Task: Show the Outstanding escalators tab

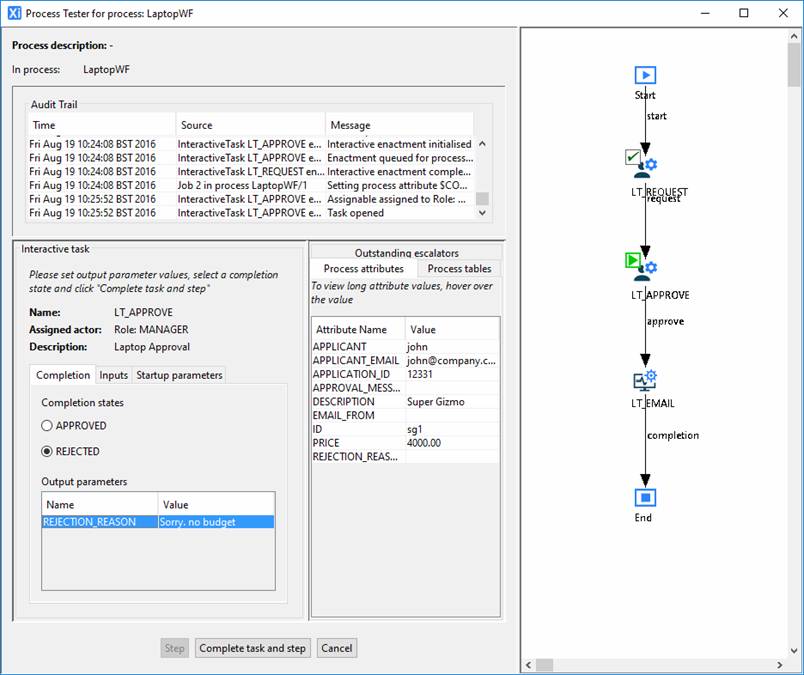Action: tap(405, 253)
